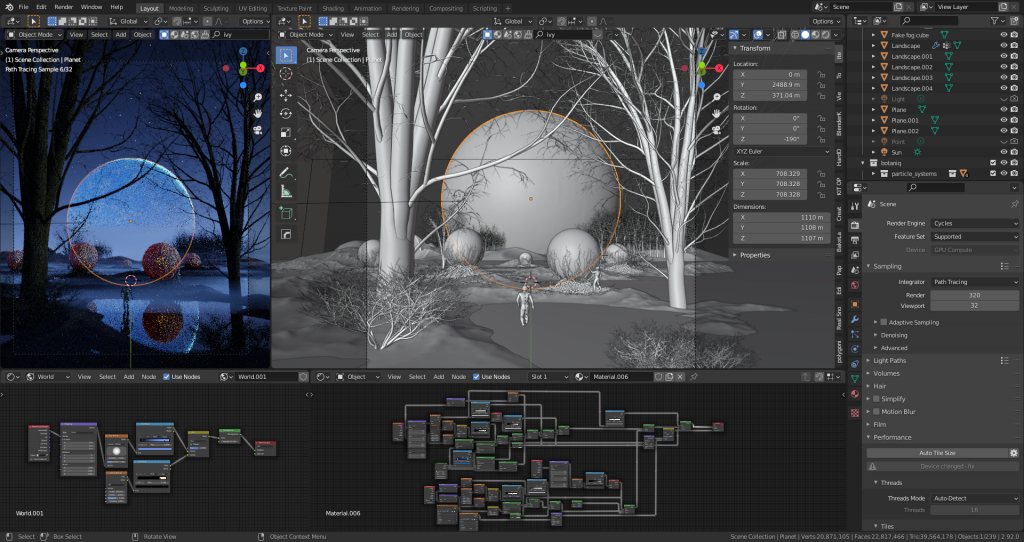Click the Render samples field 320
This screenshot has height=542, width=1024.
(975, 295)
